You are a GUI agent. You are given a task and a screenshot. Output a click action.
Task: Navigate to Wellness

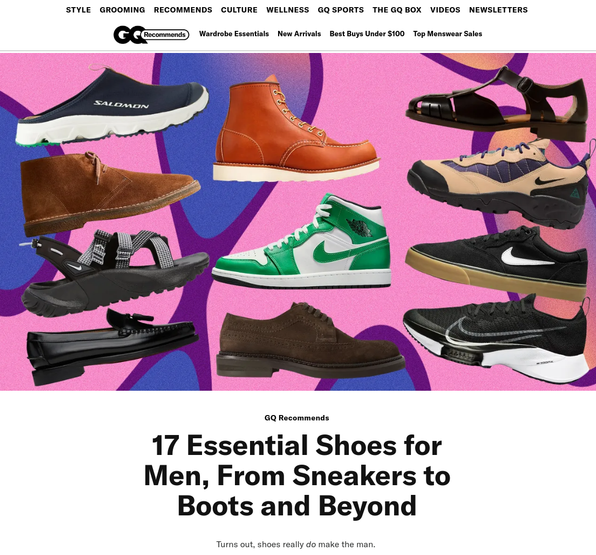[x=288, y=10]
